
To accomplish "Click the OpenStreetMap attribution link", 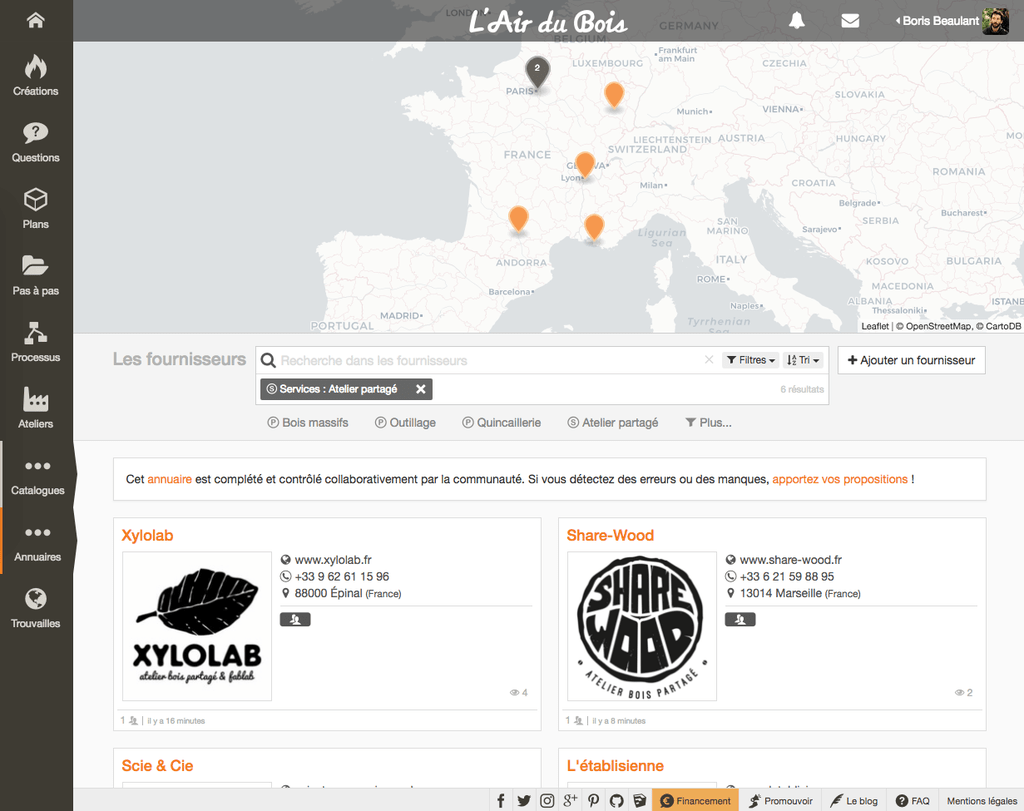I will click(x=938, y=326).
